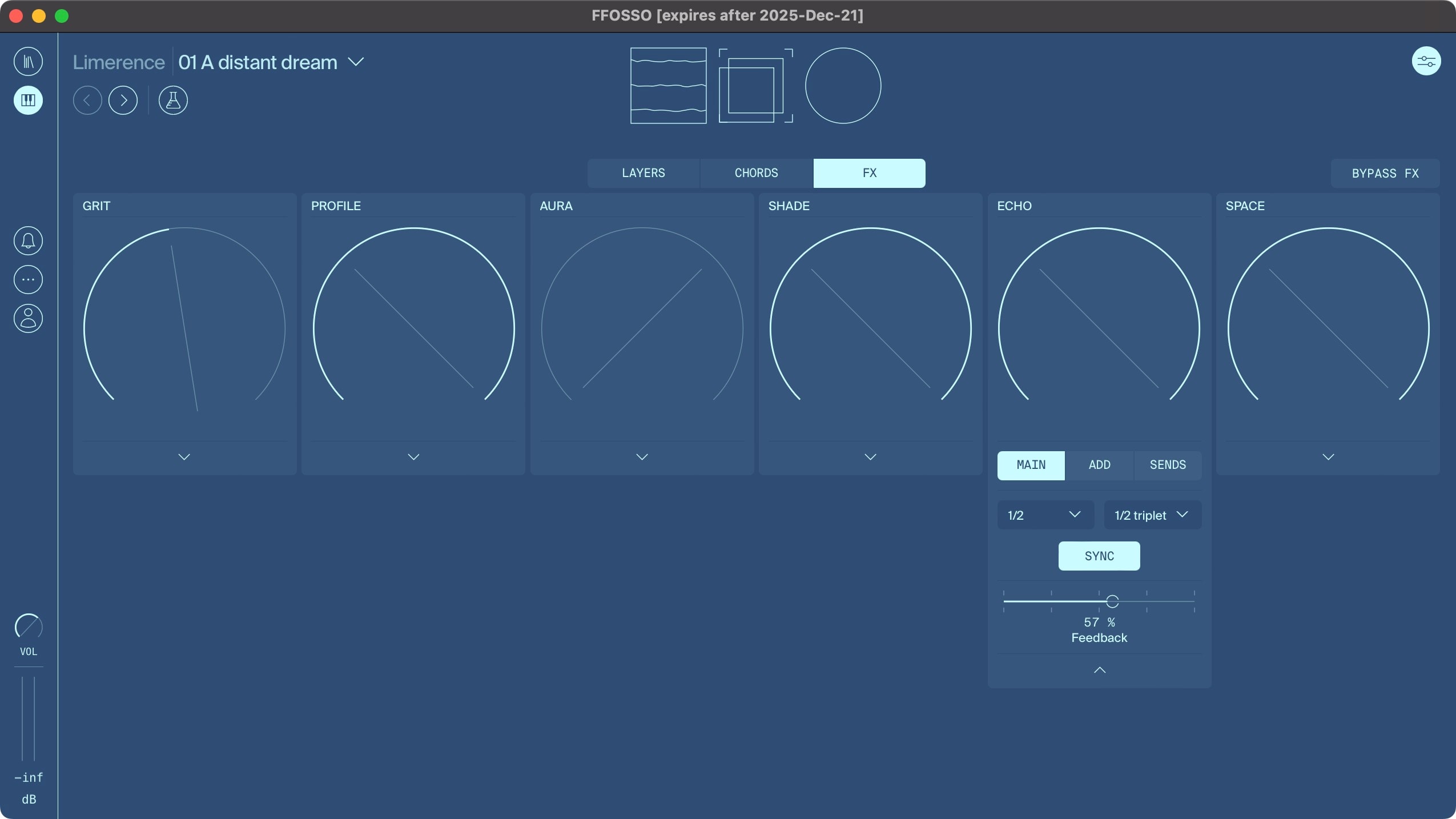Open settings with the sliders icon
This screenshot has height=819, width=1456.
[x=1426, y=61]
